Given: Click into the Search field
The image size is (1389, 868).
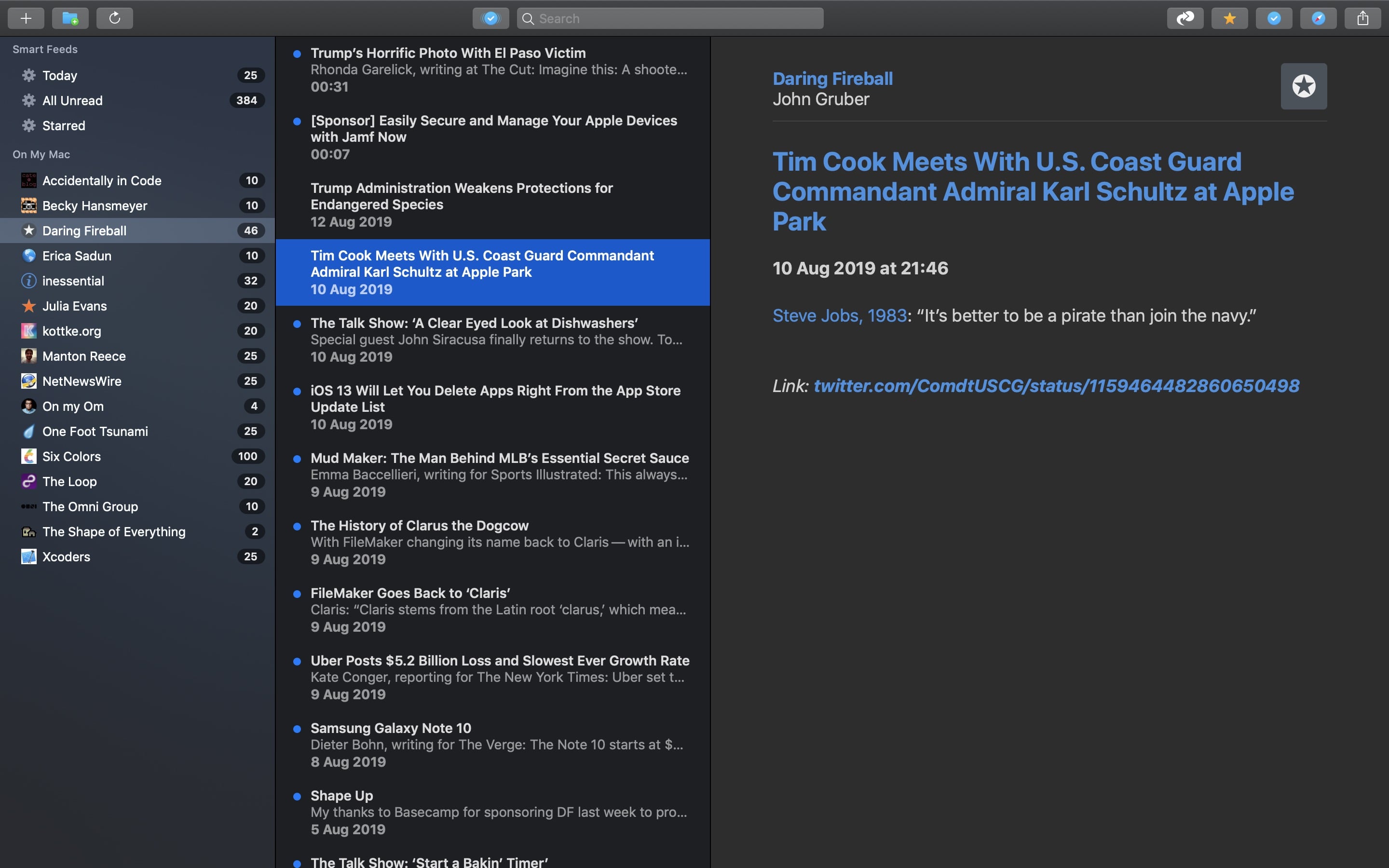Looking at the screenshot, I should tap(670, 18).
